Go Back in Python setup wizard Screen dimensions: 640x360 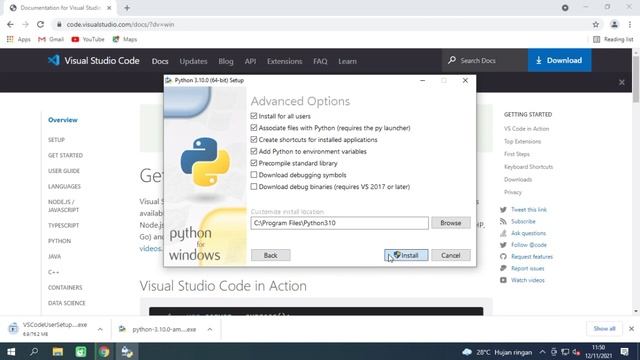tap(271, 256)
